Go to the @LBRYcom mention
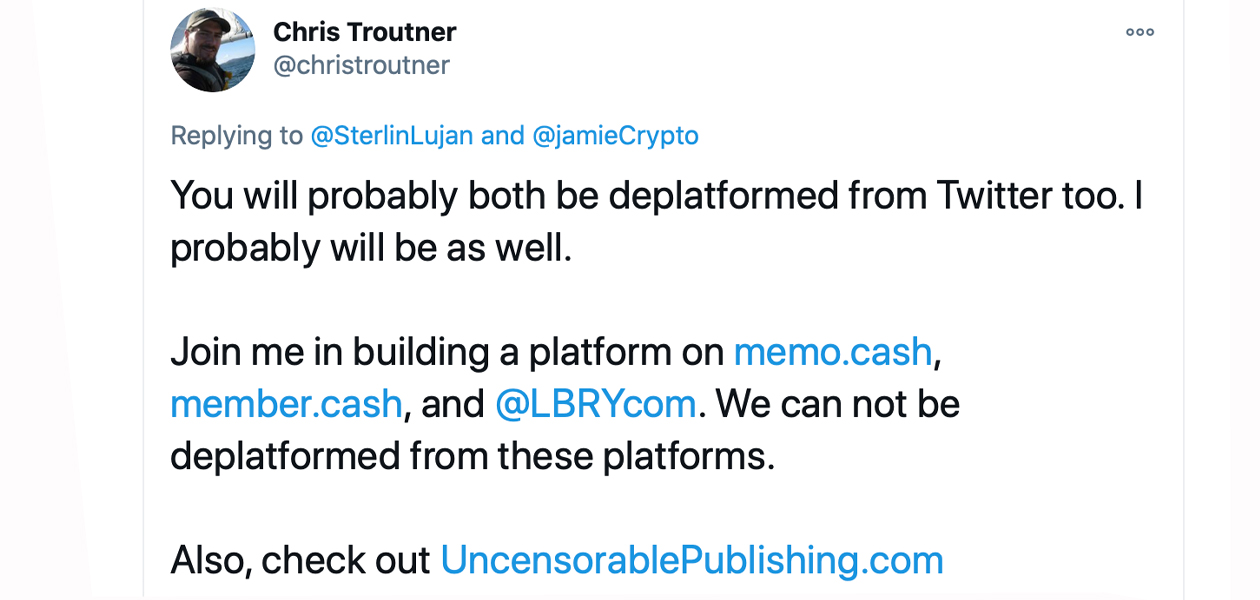The image size is (1260, 600). (596, 404)
